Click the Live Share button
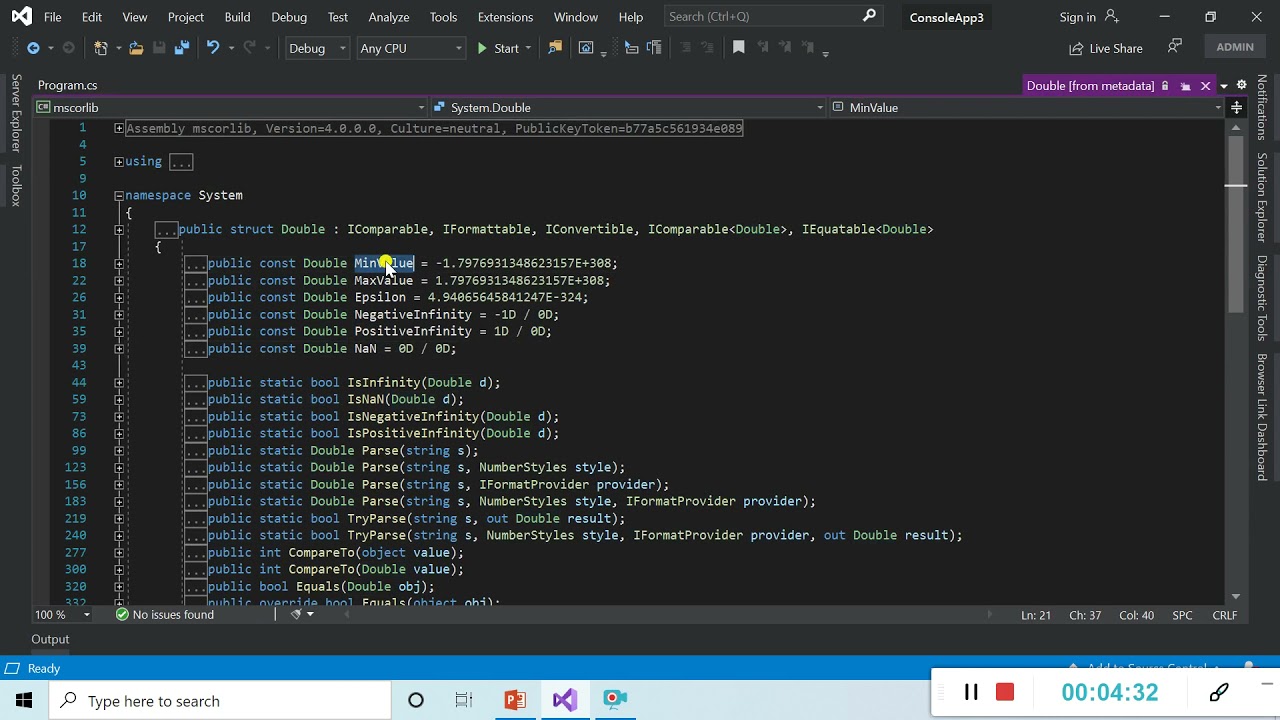This screenshot has width=1280, height=720. [1106, 48]
